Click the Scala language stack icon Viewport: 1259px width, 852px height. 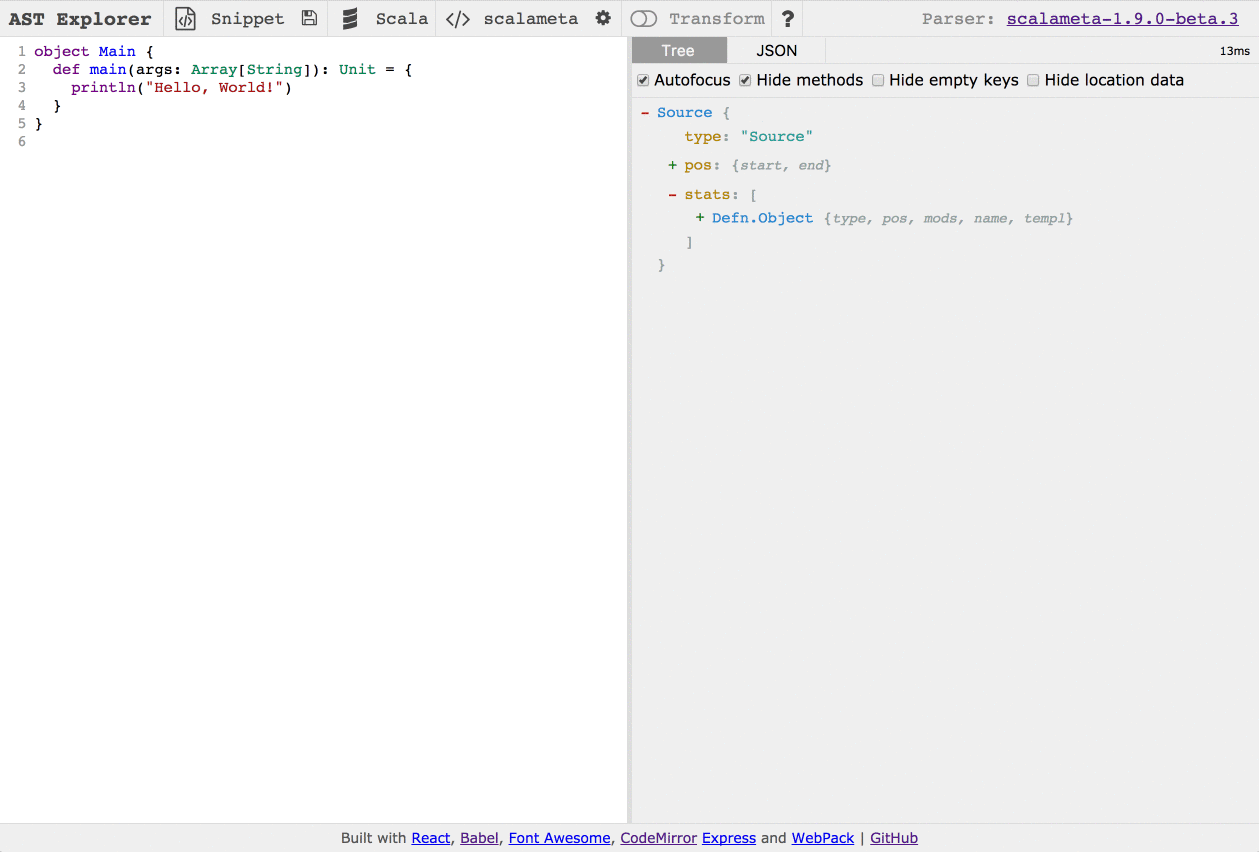350,18
